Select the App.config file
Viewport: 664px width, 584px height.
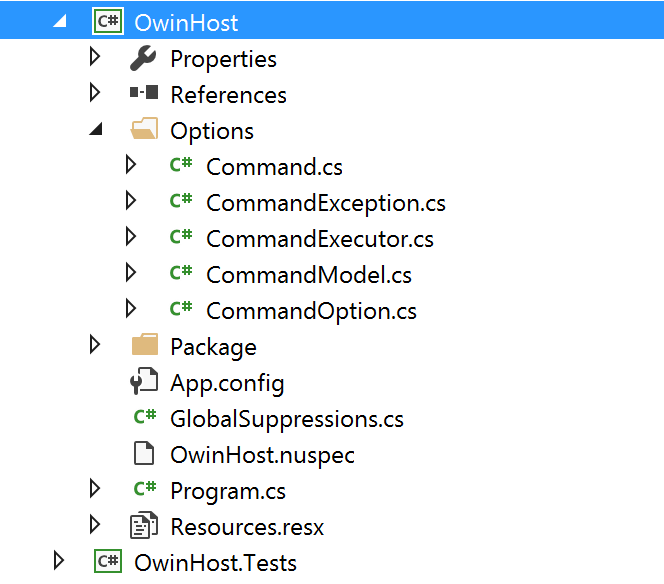pos(227,384)
